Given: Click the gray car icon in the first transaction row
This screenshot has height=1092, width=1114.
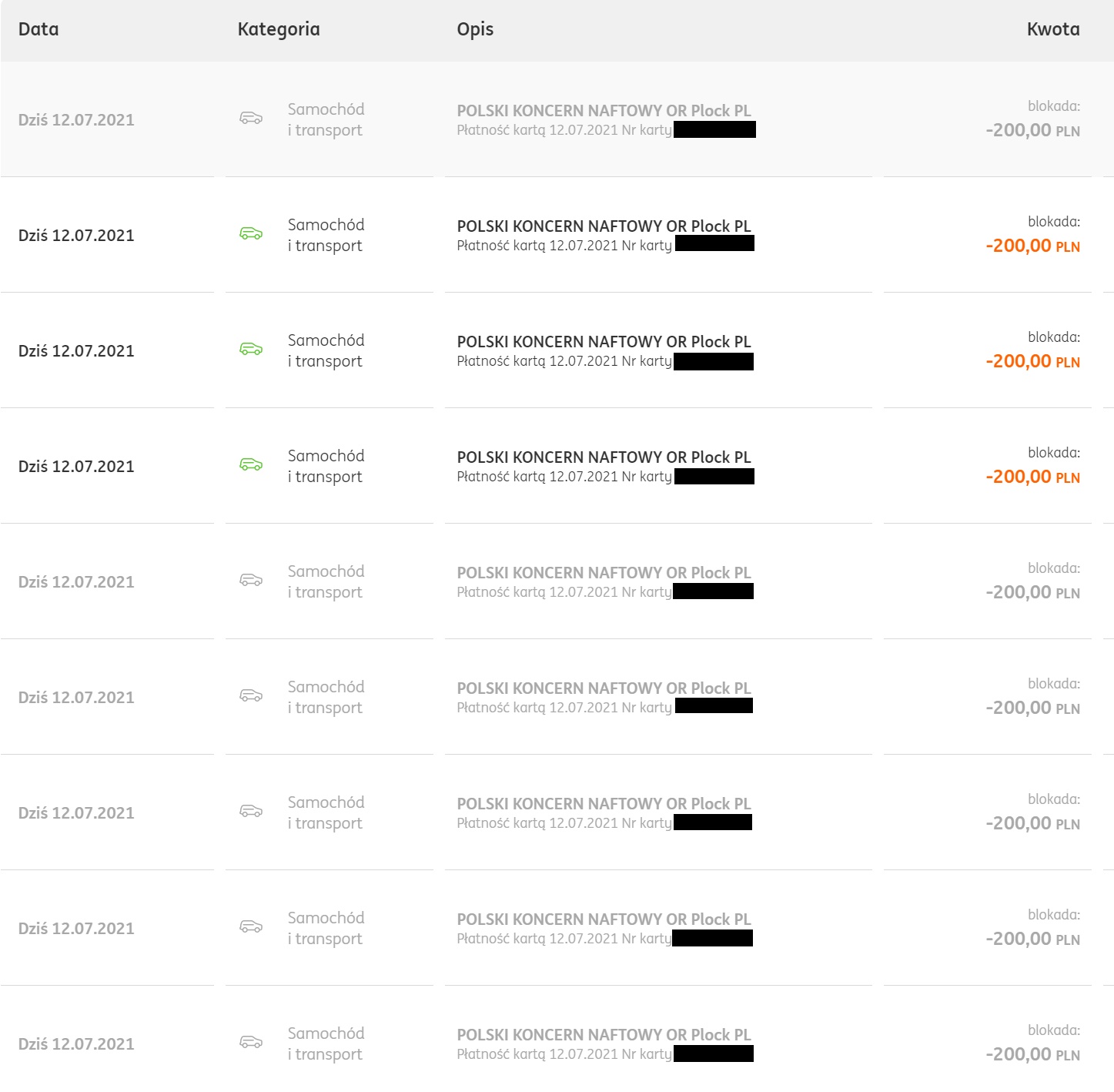Looking at the screenshot, I should click(251, 118).
